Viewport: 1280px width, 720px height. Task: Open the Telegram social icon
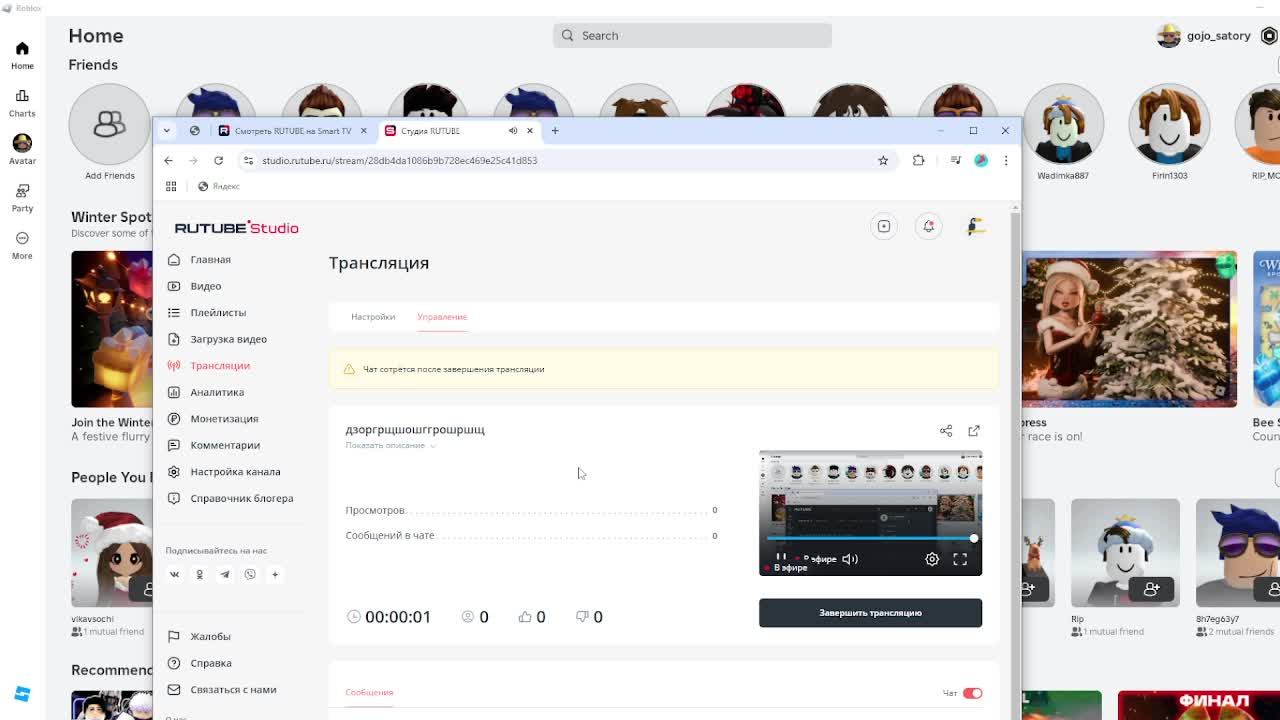224,574
